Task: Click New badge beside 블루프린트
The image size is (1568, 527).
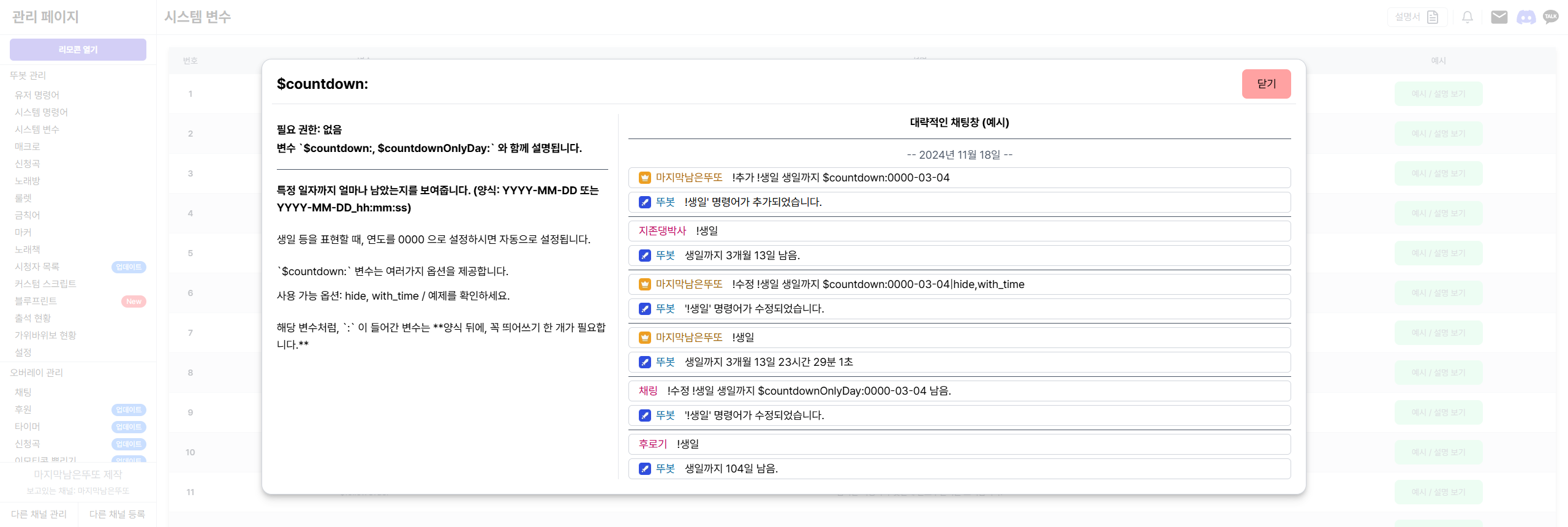Action: (134, 301)
